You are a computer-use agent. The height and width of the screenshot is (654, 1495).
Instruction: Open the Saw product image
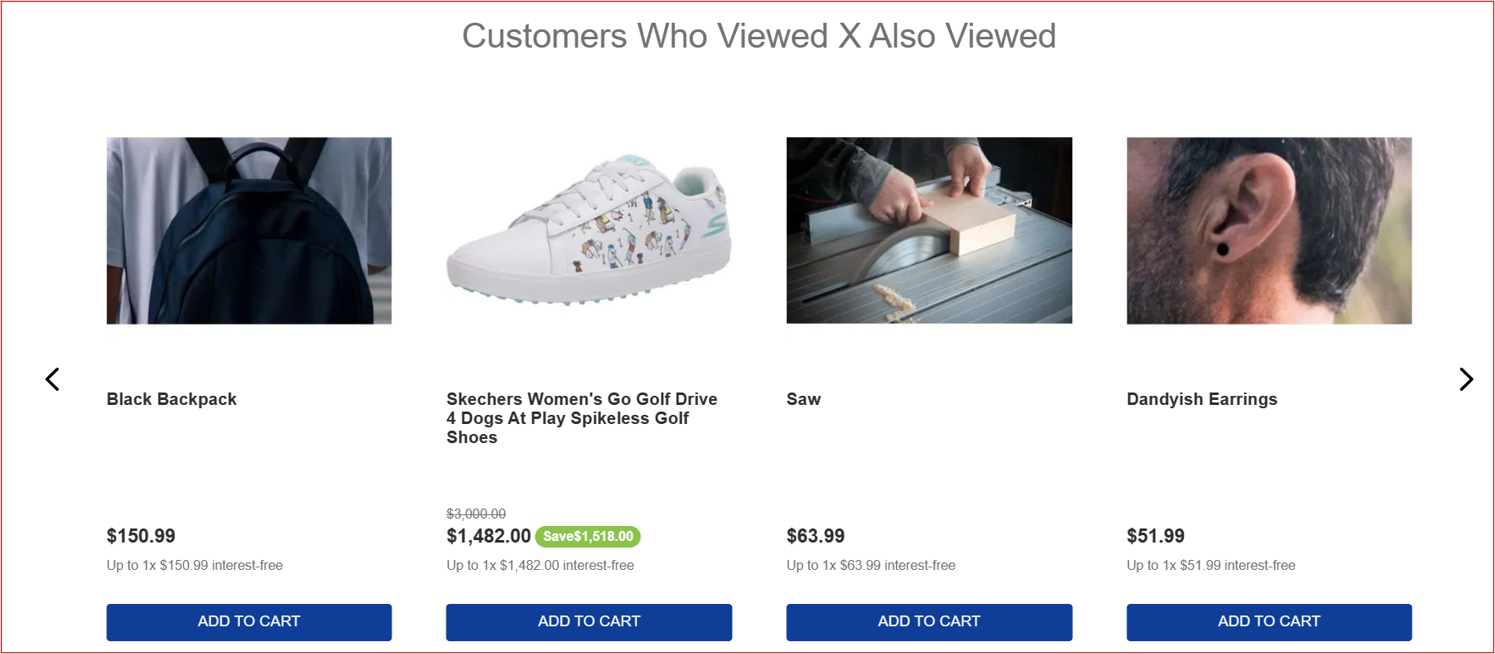coord(929,231)
